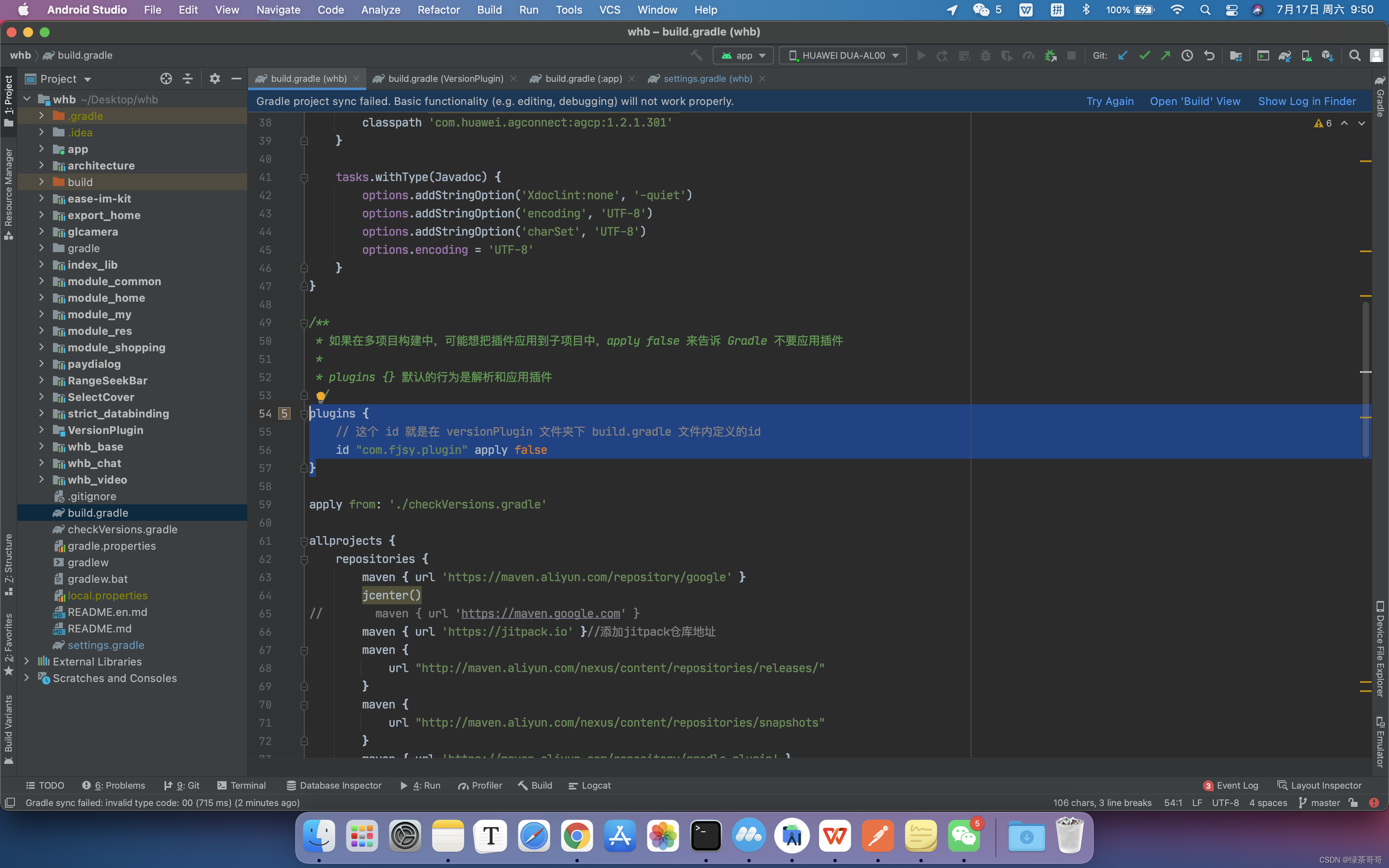
Task: Click the editor vertical scrollbar thumb
Action: [x=1365, y=379]
